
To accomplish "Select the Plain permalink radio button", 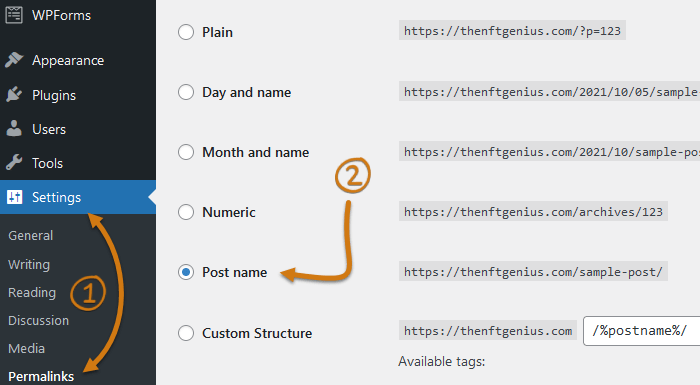I will click(186, 32).
